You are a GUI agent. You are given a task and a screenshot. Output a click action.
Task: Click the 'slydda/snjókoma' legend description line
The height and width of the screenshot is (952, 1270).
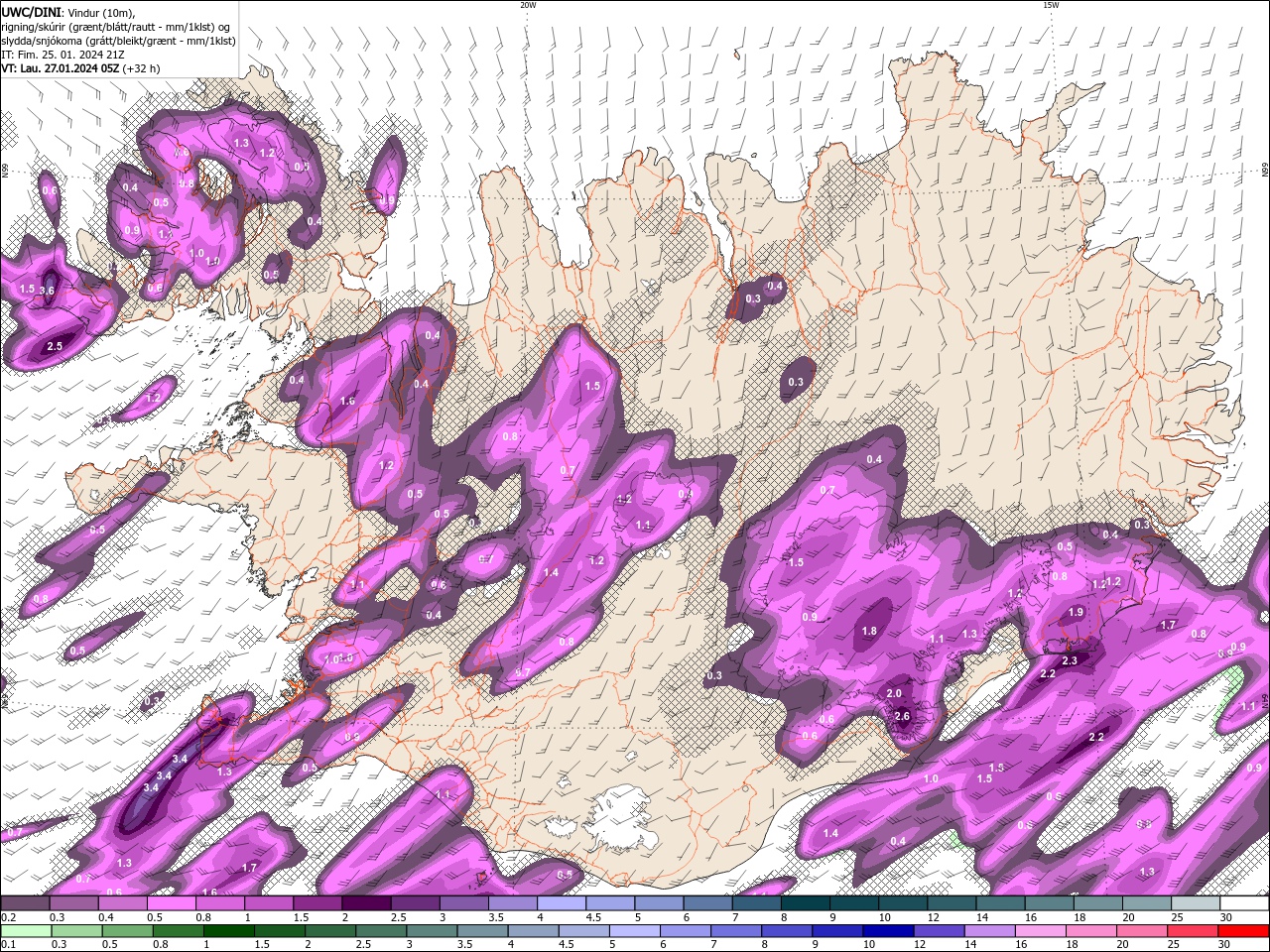point(118,41)
